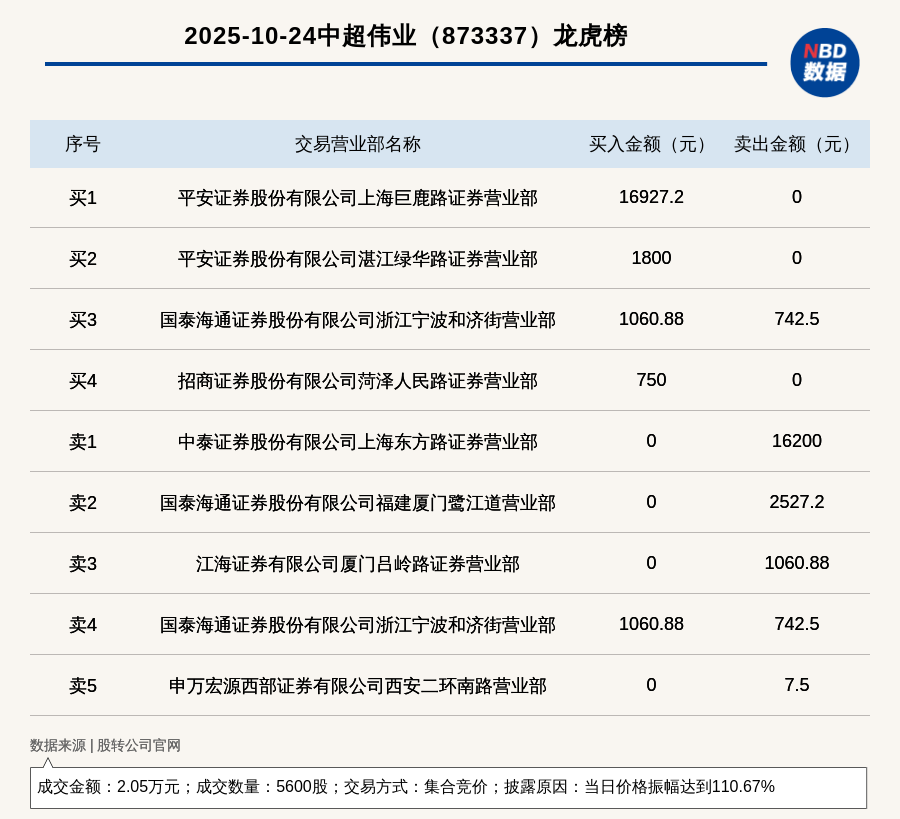This screenshot has width=900, height=819.
Task: Click the 16927.2 buy amount
Action: 651,197
